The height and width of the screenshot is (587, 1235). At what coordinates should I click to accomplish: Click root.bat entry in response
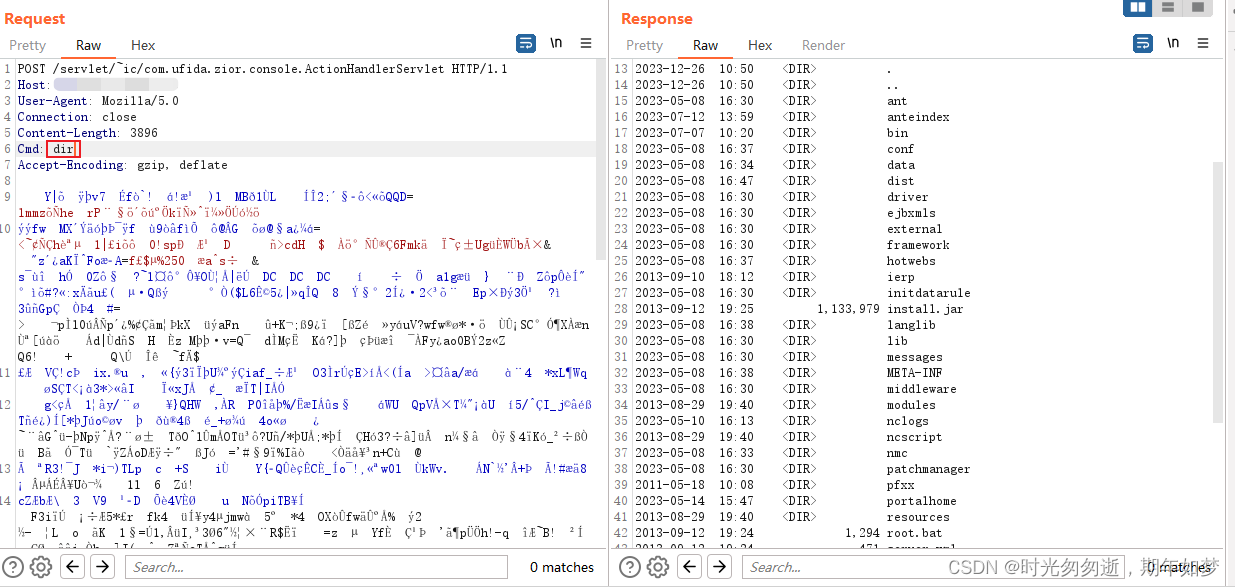click(914, 533)
